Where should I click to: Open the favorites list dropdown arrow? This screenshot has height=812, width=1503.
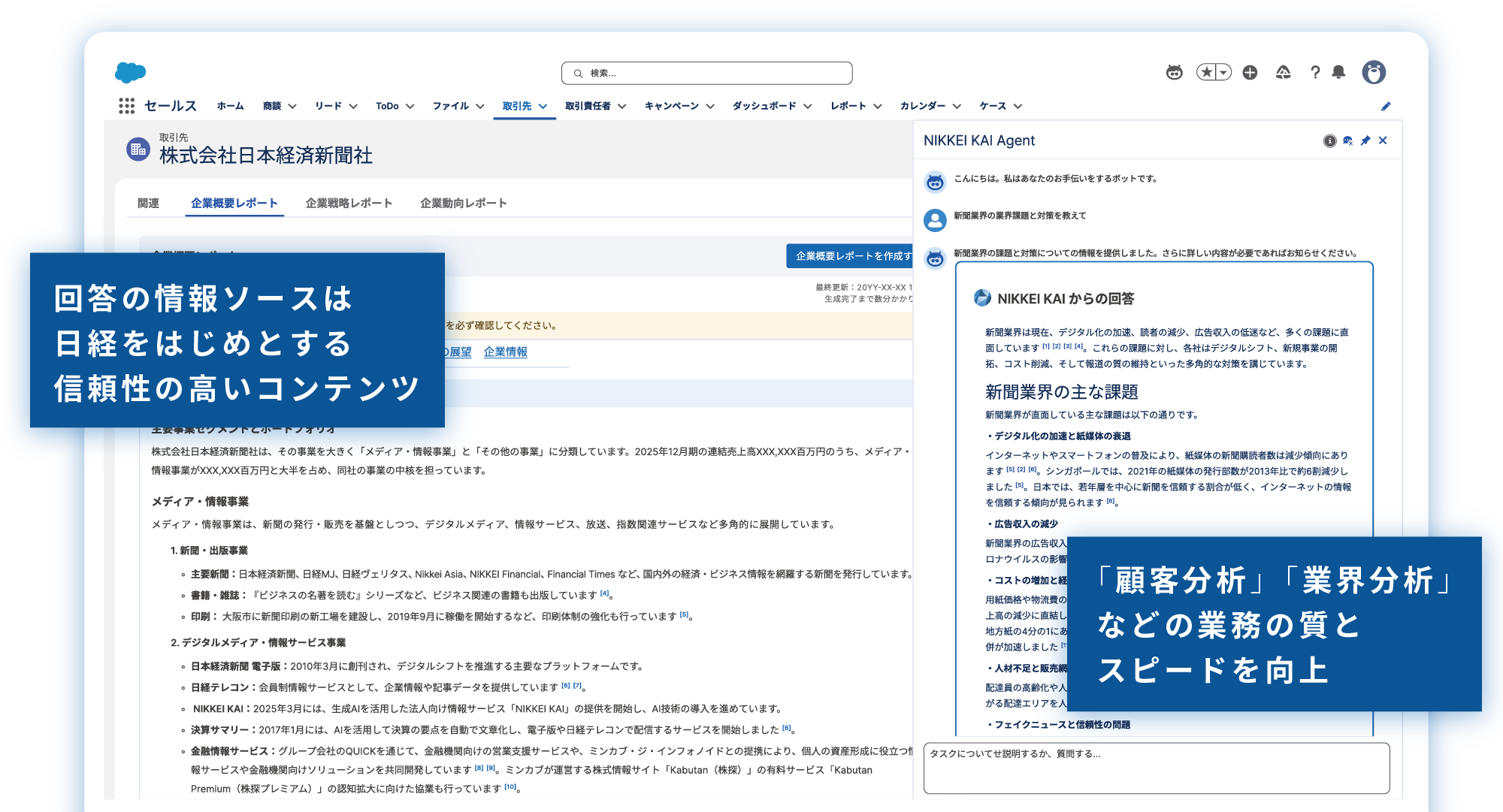point(1223,72)
